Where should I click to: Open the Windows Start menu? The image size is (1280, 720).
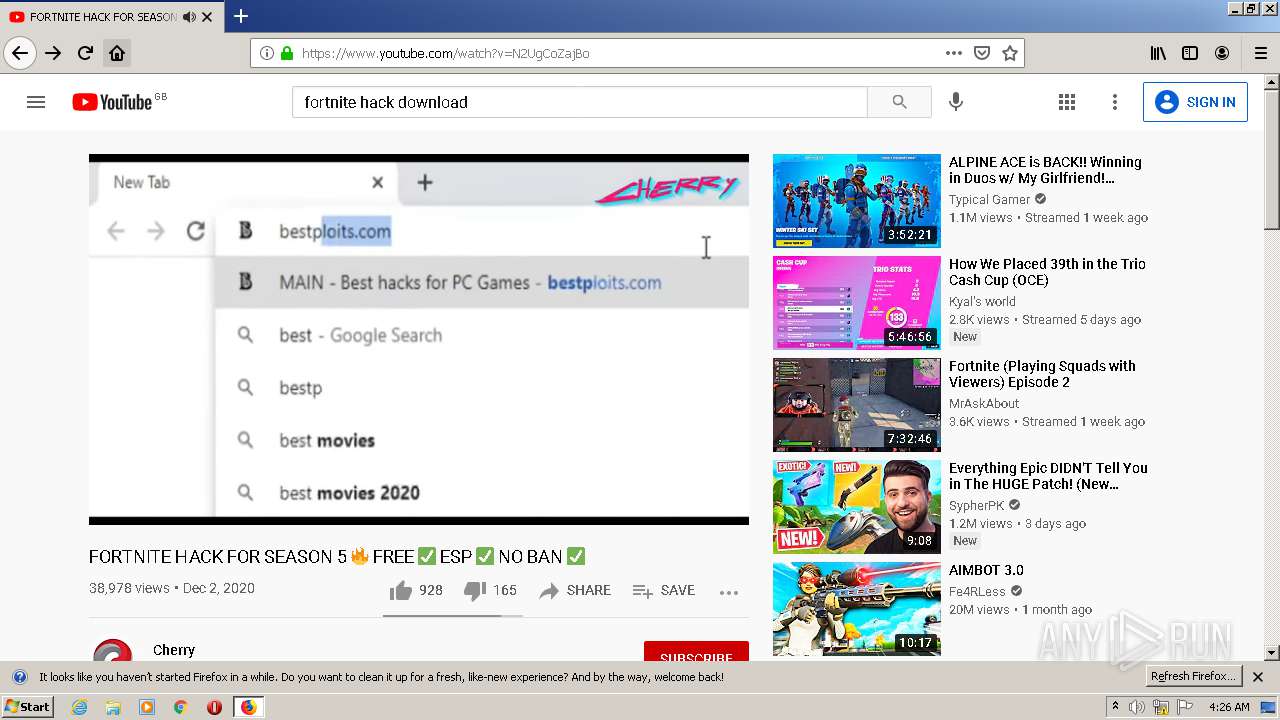(x=28, y=707)
